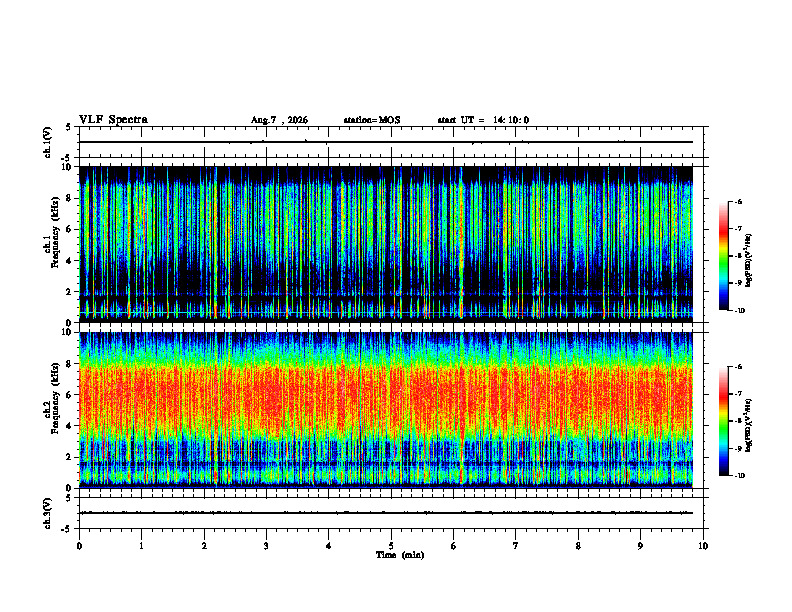Click time axis tick label "7"
The width and height of the screenshot is (792, 612).
[516, 546]
